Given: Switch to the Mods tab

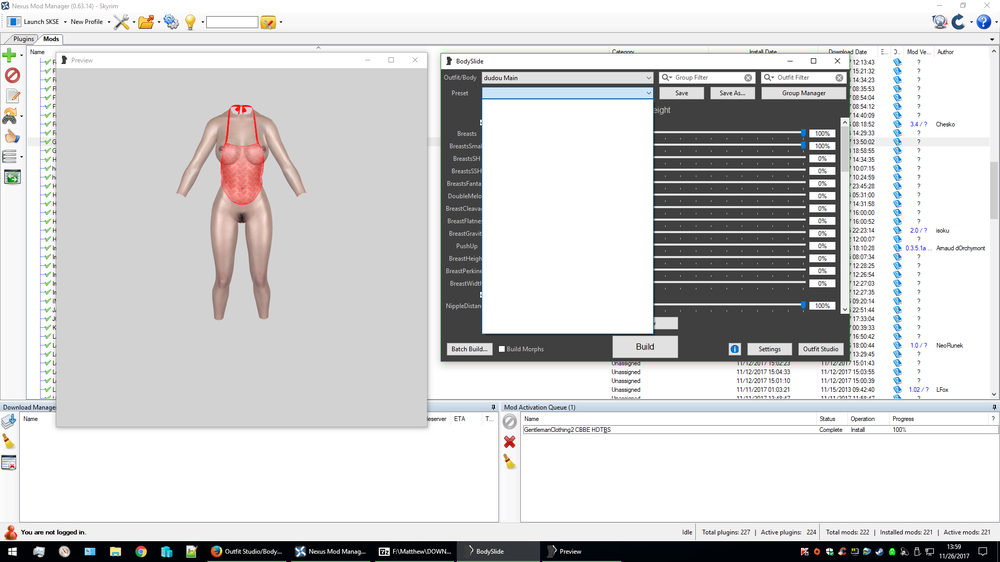Looking at the screenshot, I should tap(51, 39).
